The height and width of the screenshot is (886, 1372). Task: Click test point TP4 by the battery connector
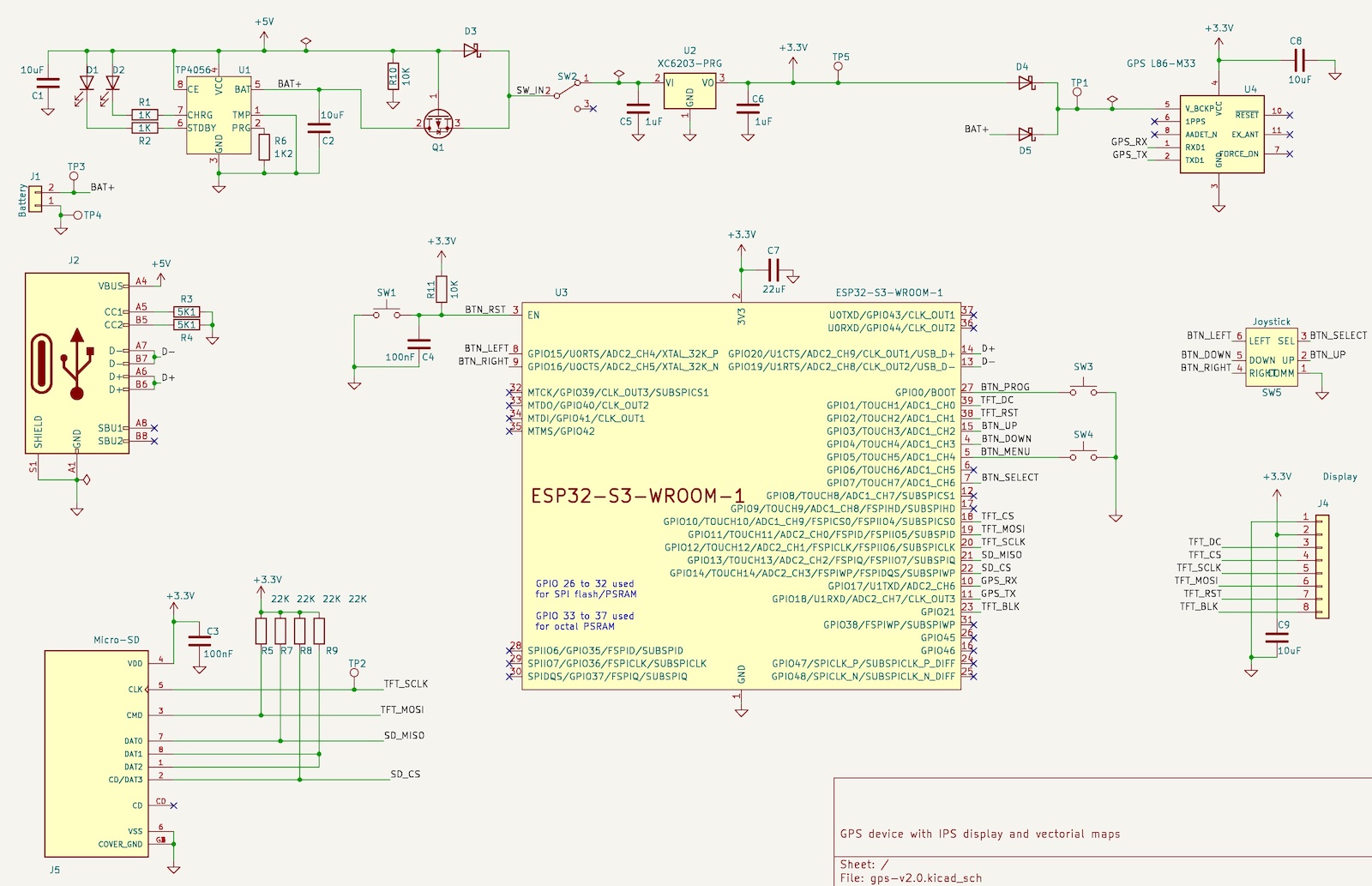click(75, 214)
